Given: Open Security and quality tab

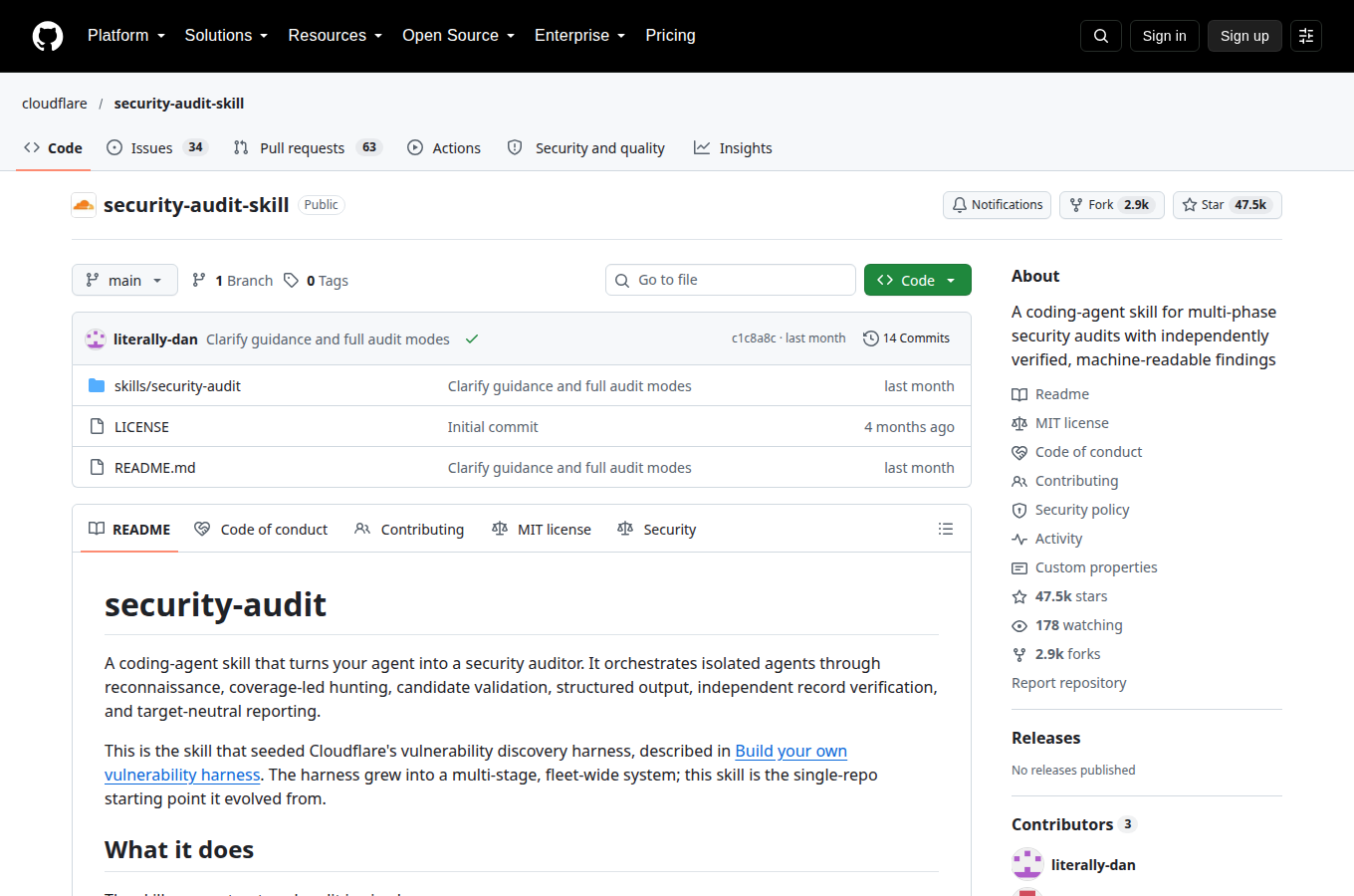Looking at the screenshot, I should pos(585,147).
